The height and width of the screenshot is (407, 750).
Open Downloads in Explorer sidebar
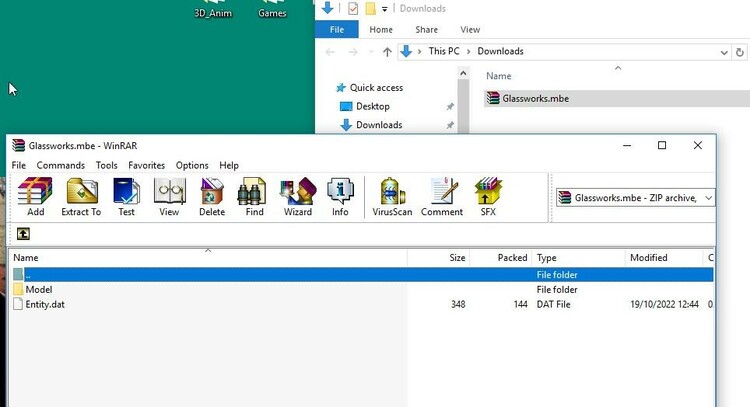pos(379,125)
